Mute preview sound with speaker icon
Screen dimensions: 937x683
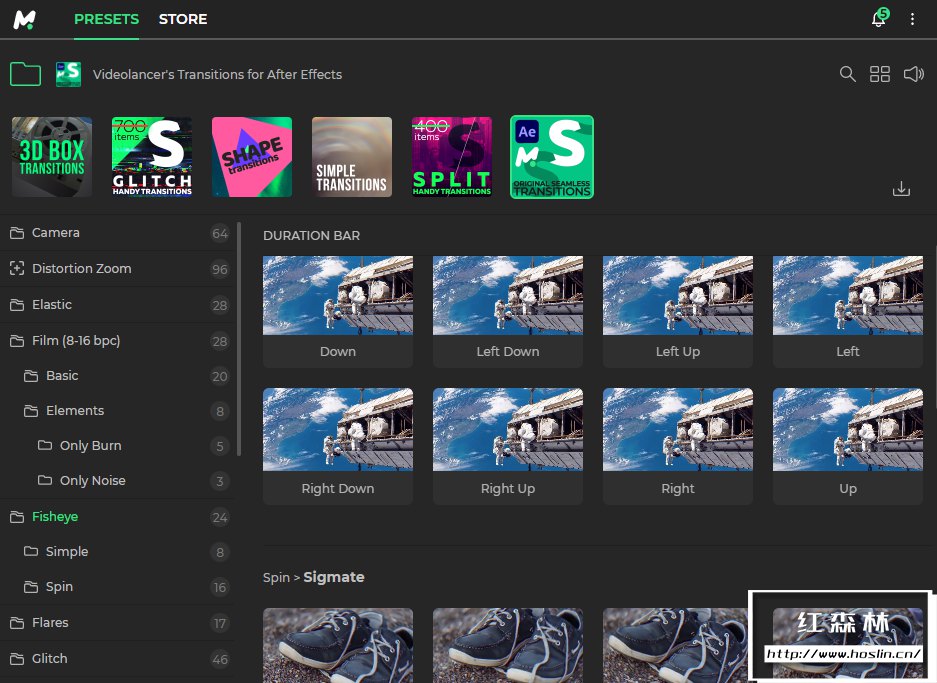(913, 74)
